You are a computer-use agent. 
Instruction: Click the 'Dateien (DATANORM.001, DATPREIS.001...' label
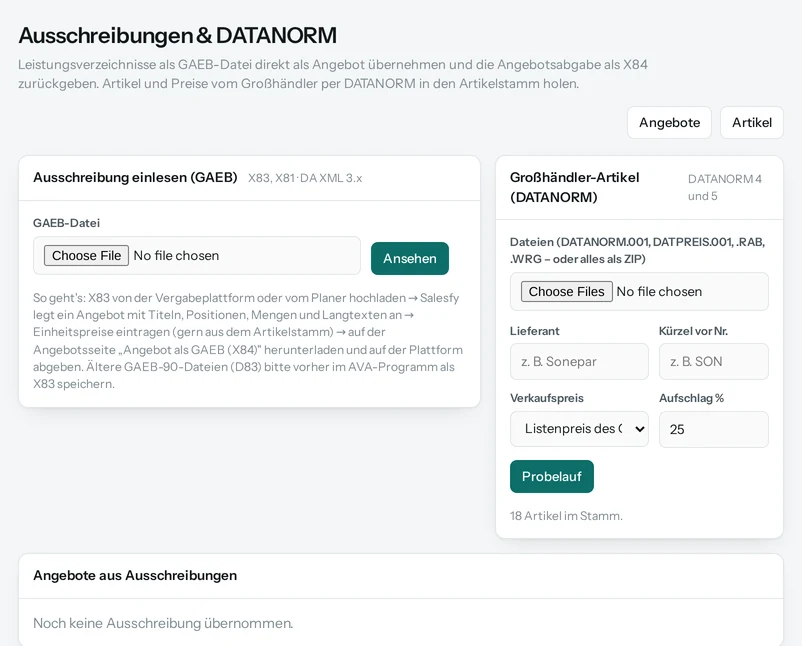click(637, 250)
